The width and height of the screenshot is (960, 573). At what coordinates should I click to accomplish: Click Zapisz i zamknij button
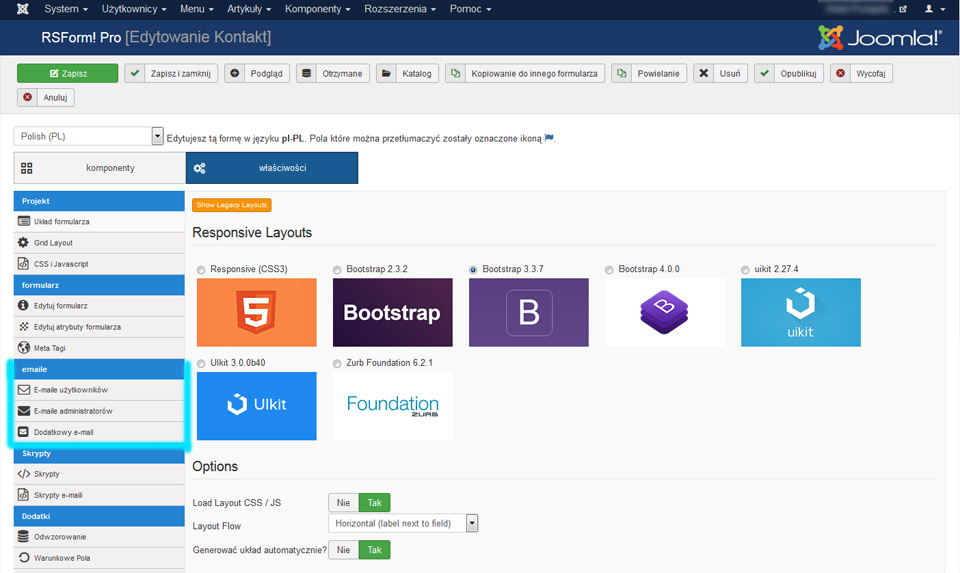pyautogui.click(x=171, y=73)
